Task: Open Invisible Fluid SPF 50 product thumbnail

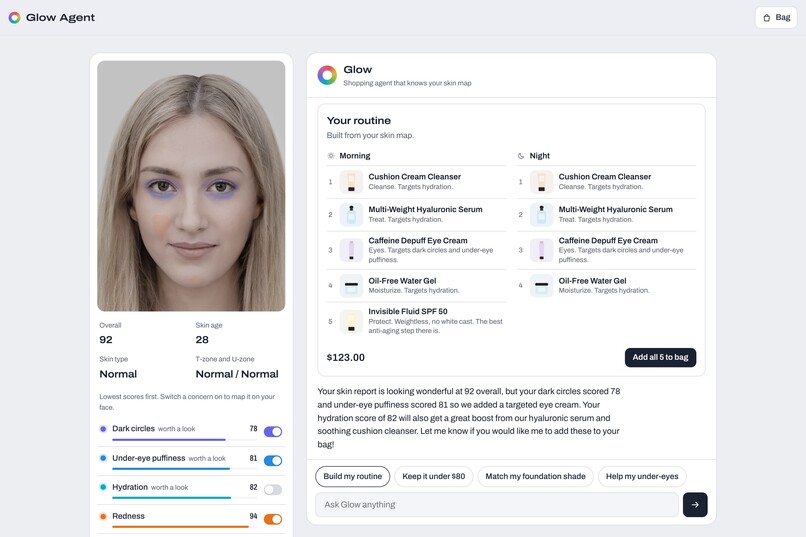Action: click(x=351, y=321)
